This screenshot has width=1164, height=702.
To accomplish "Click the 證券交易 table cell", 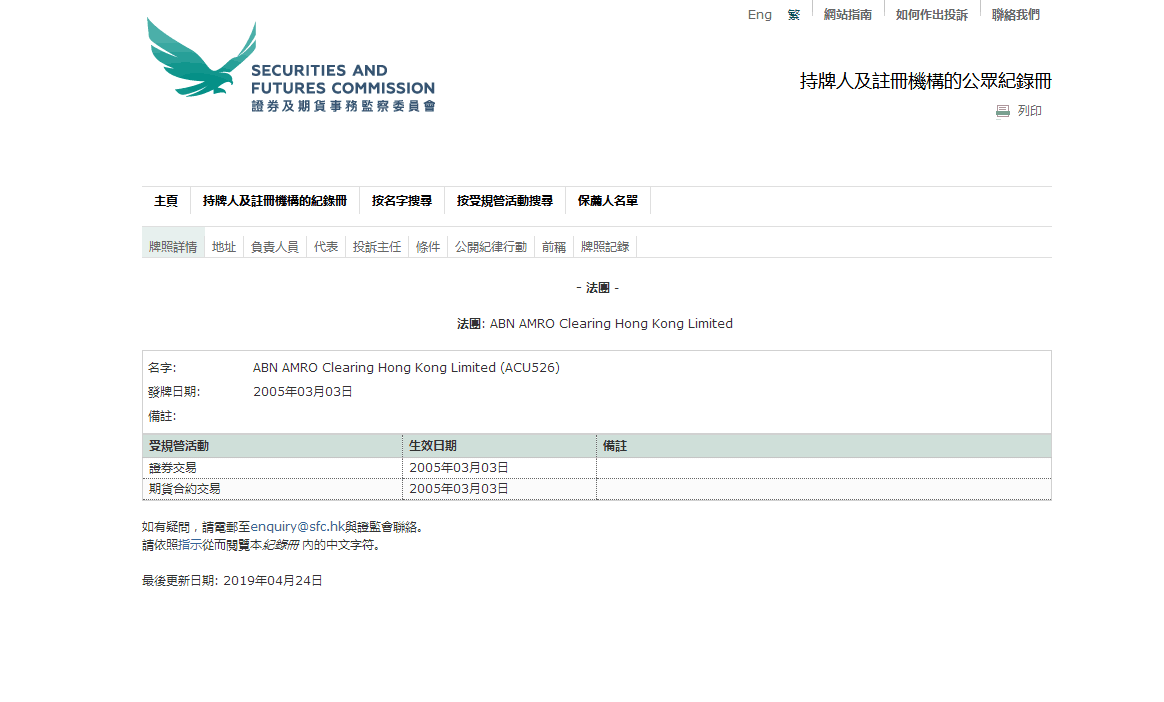I will [272, 468].
